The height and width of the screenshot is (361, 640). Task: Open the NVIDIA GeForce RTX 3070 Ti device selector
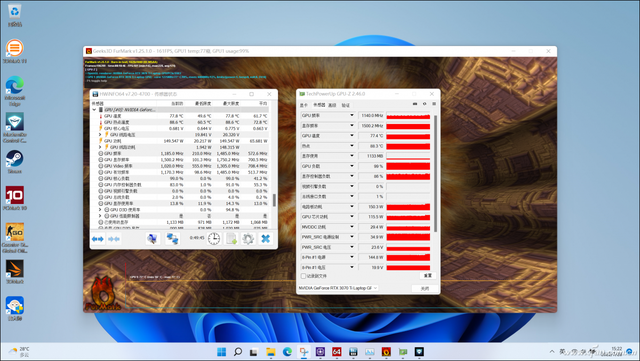338,288
